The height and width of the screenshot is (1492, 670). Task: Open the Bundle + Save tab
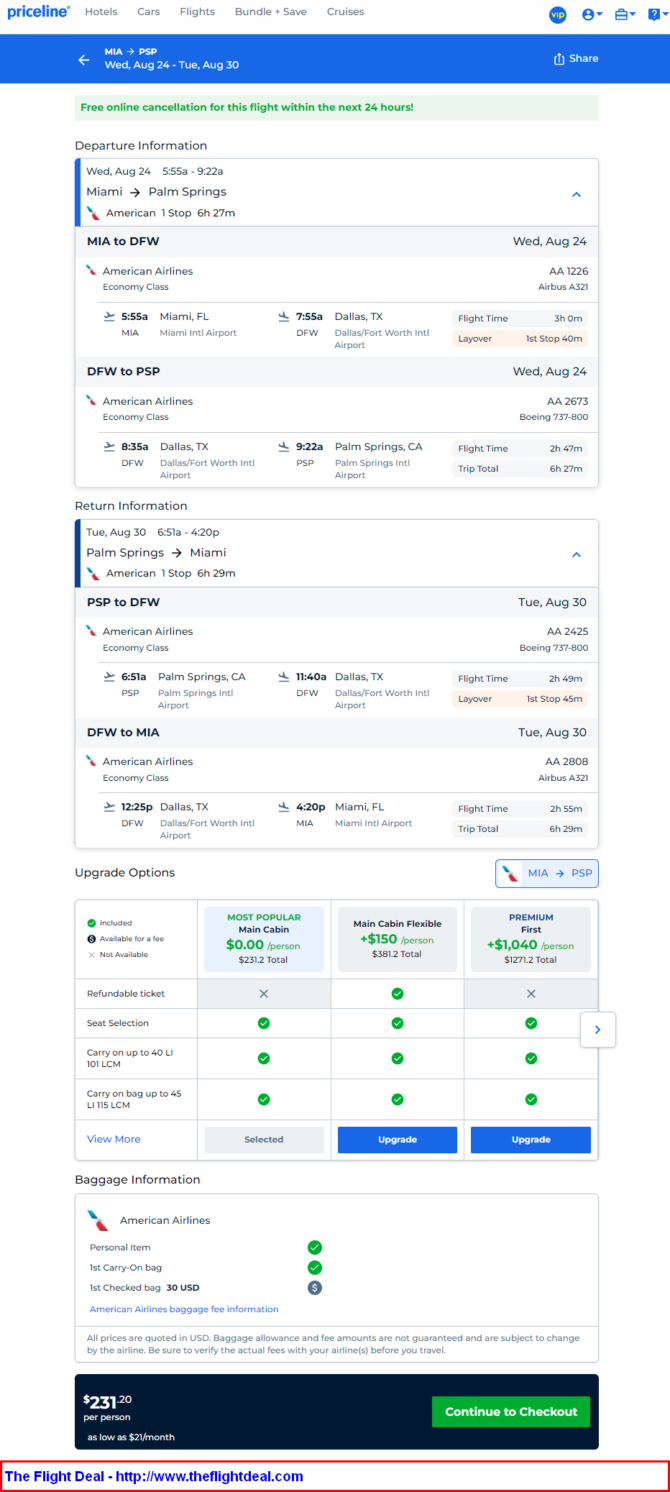[x=271, y=12]
